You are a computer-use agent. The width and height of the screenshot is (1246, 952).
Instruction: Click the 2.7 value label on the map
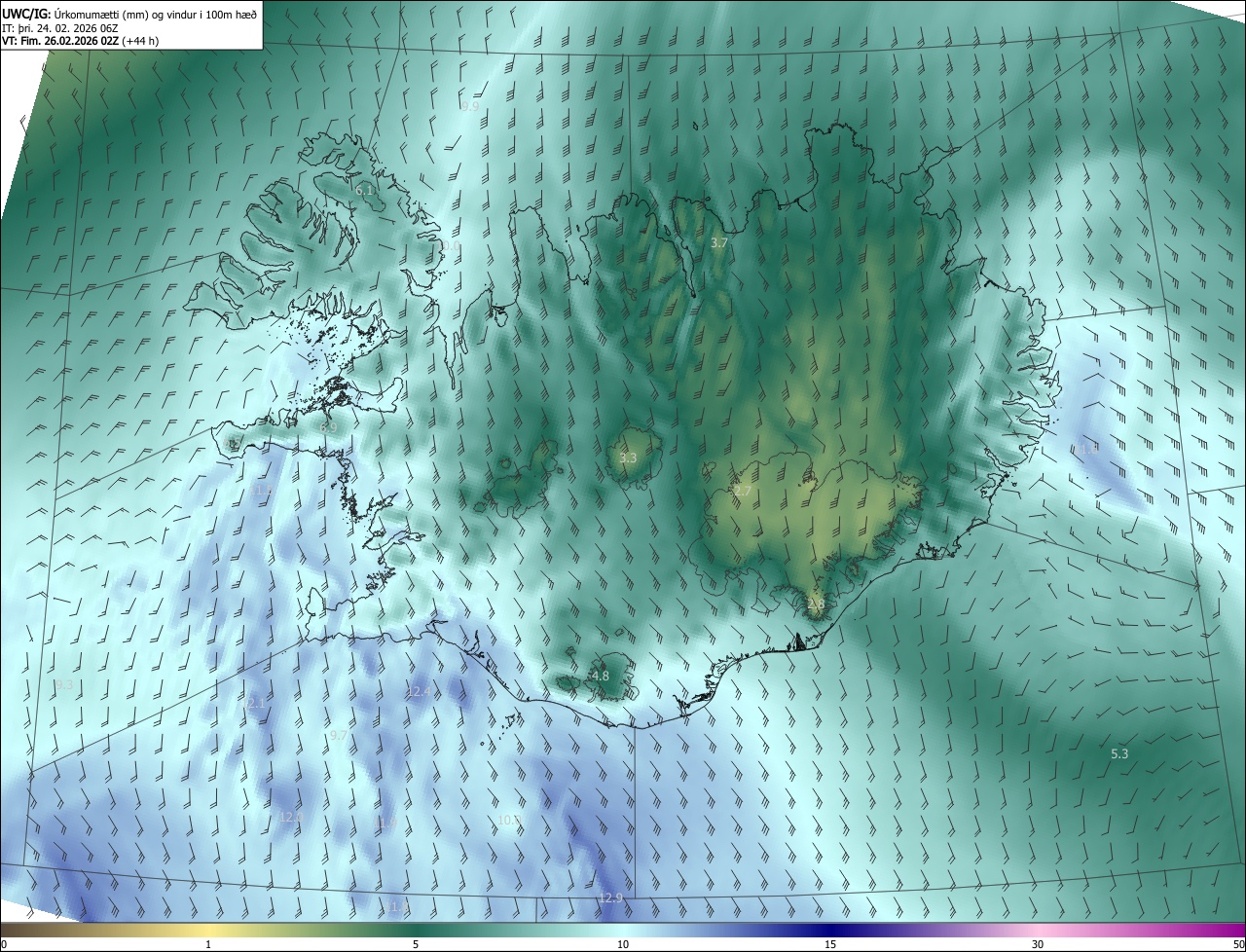(x=743, y=491)
